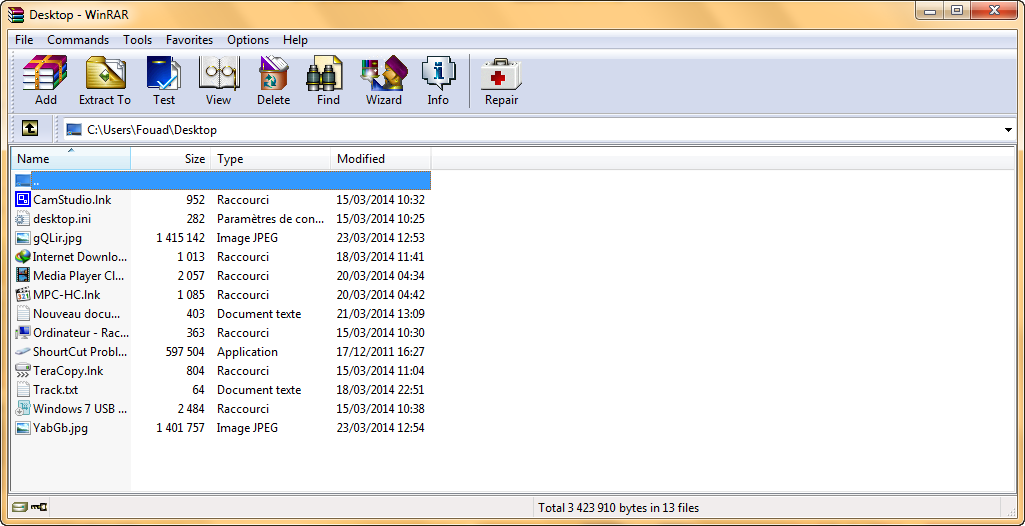Sort by Name column header
The width and height of the screenshot is (1025, 526).
coord(71,158)
